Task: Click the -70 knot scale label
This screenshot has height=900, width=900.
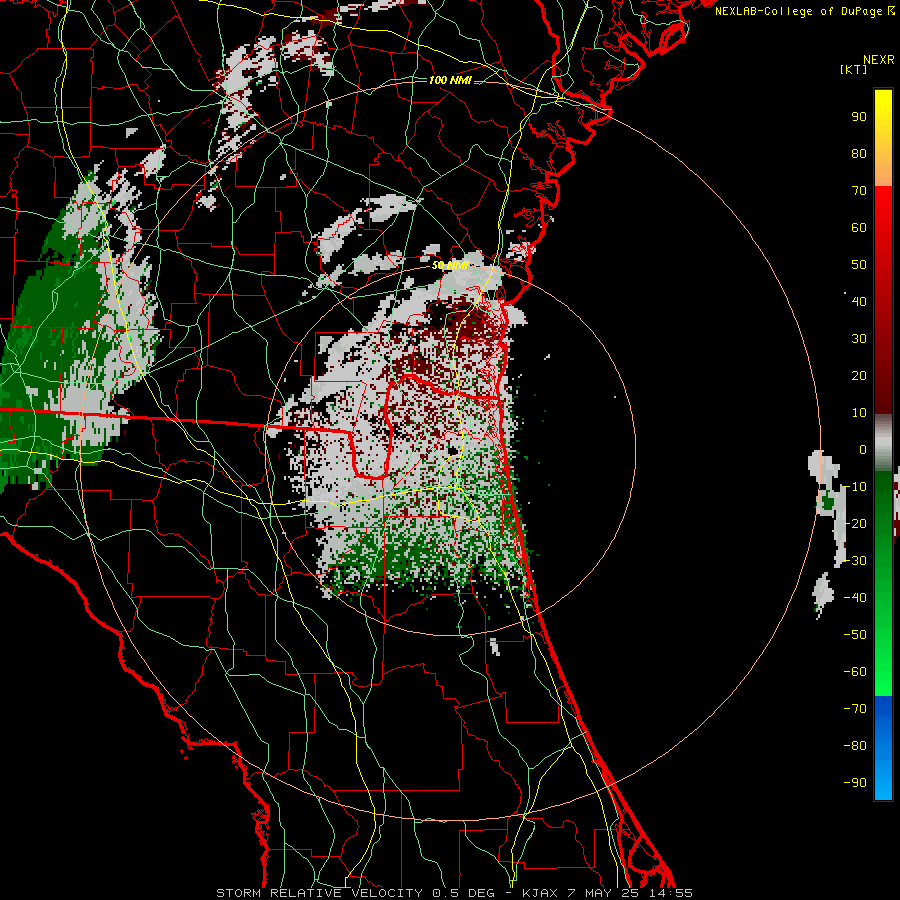Action: (855, 709)
